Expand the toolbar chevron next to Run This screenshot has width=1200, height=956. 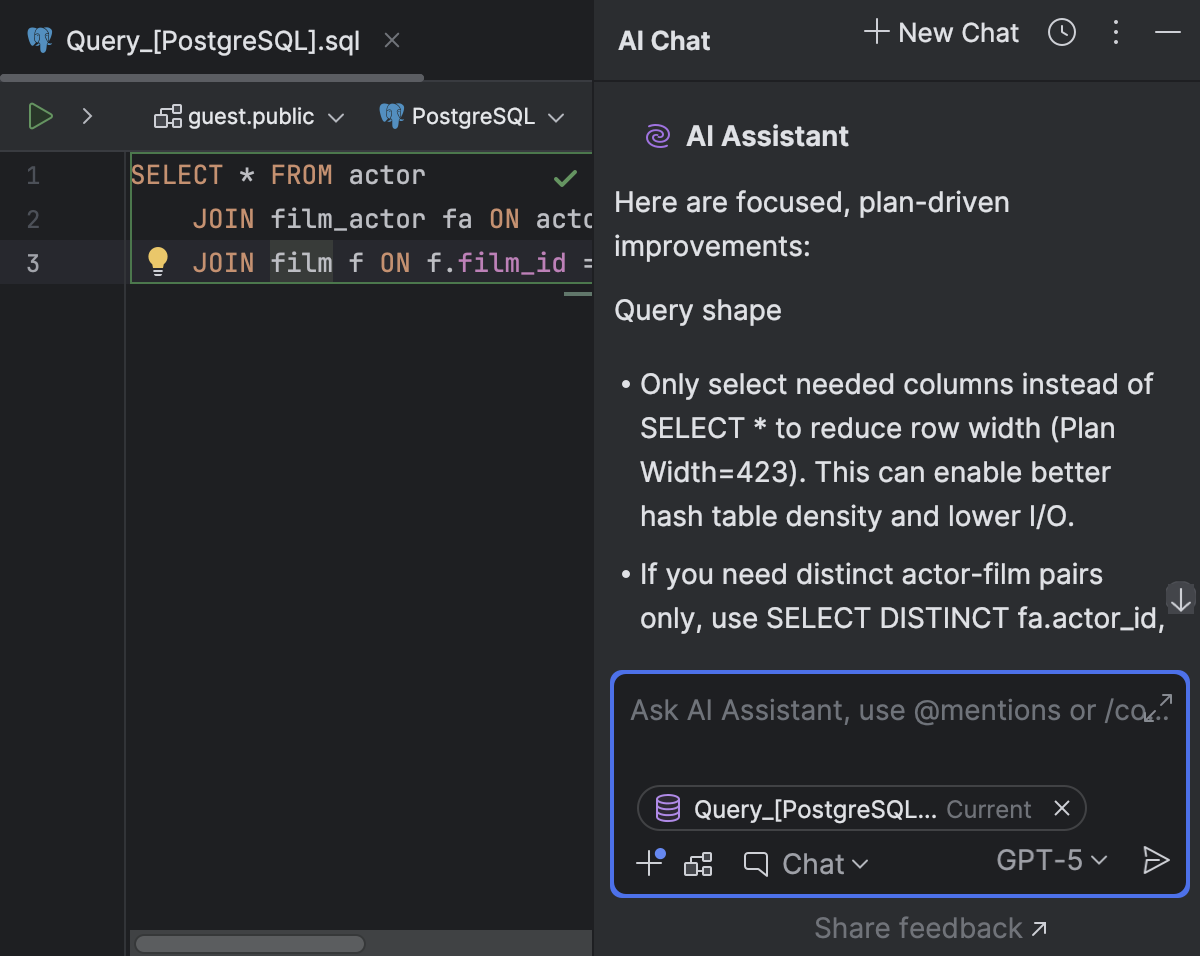(87, 116)
